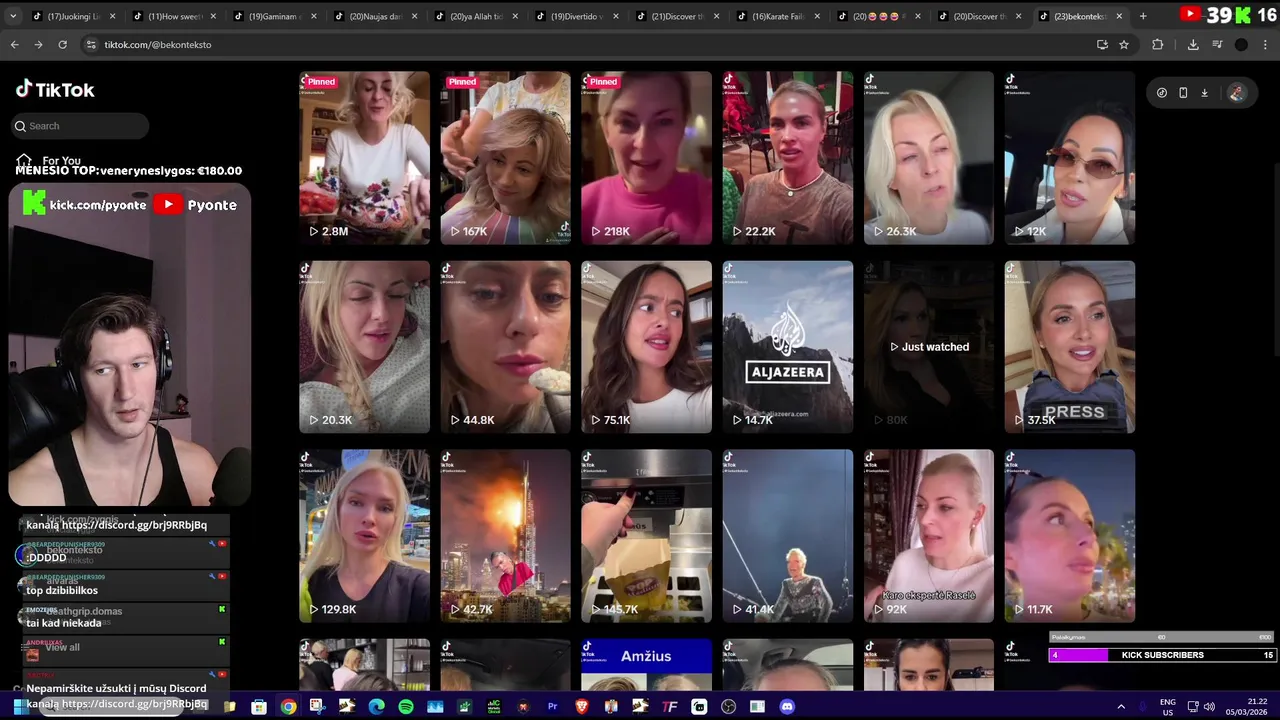Click the TikTok search field
This screenshot has width=1280, height=720.
[x=81, y=126]
